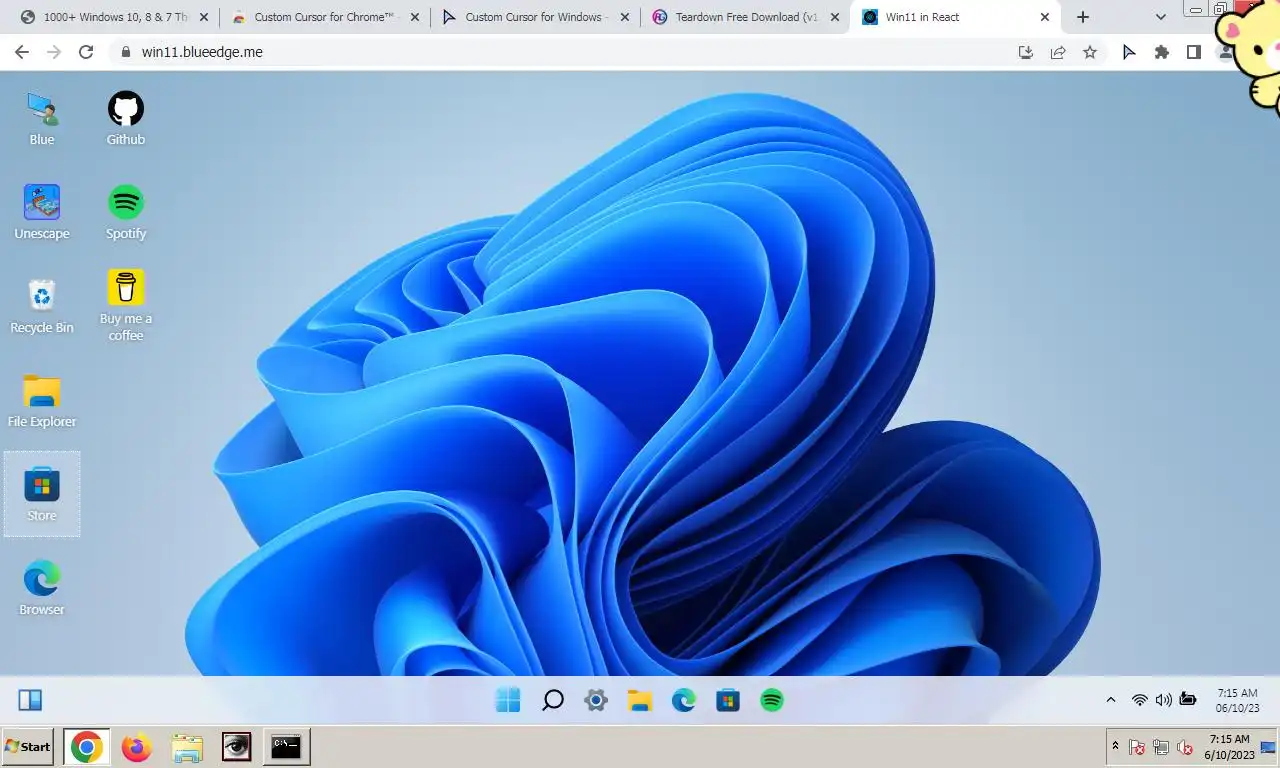Click the volume icon in Win11 tray
The image size is (1280, 768).
1163,700
